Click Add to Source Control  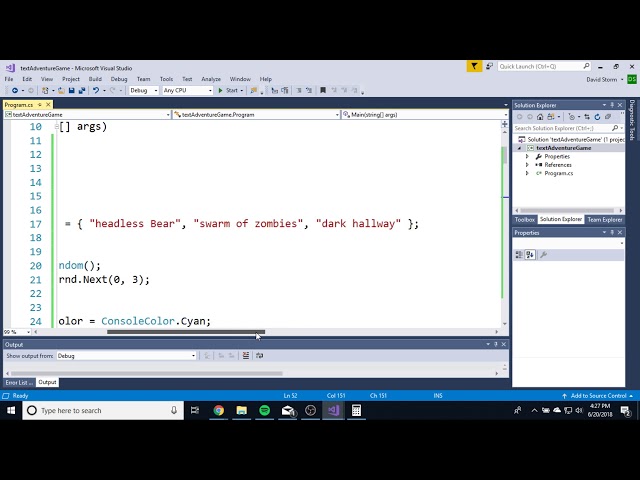pyautogui.click(x=598, y=396)
